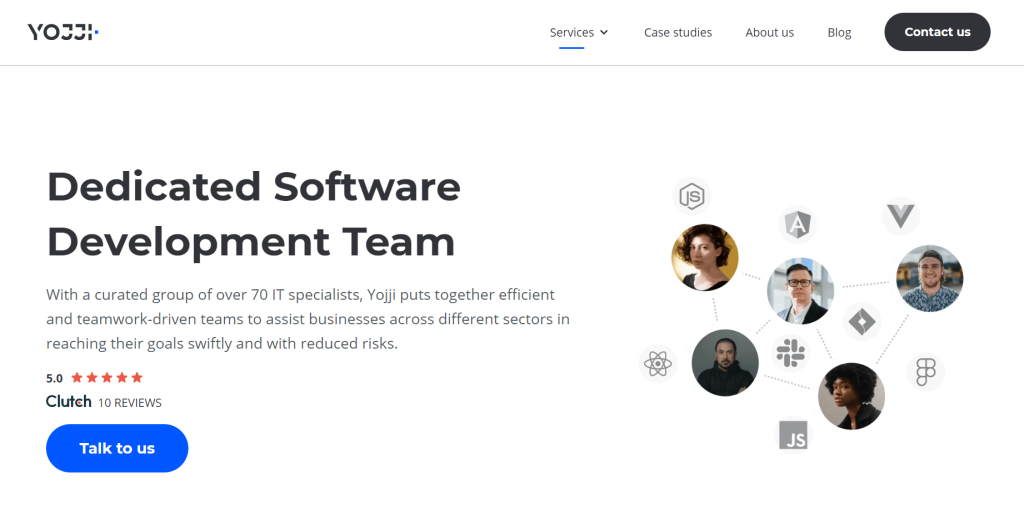Click the Angular shield icon
The width and height of the screenshot is (1024, 508).
pos(798,225)
